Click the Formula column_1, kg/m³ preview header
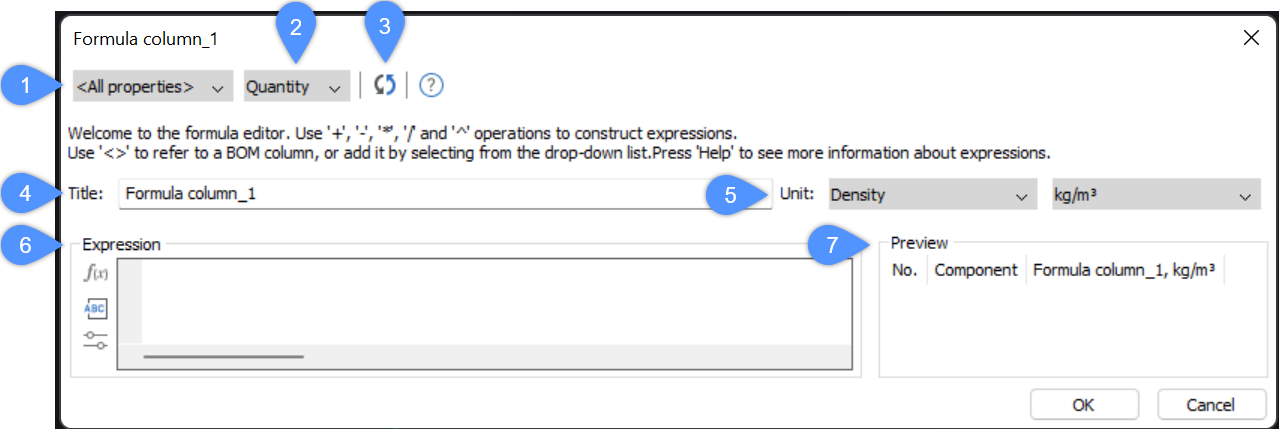 click(1124, 270)
